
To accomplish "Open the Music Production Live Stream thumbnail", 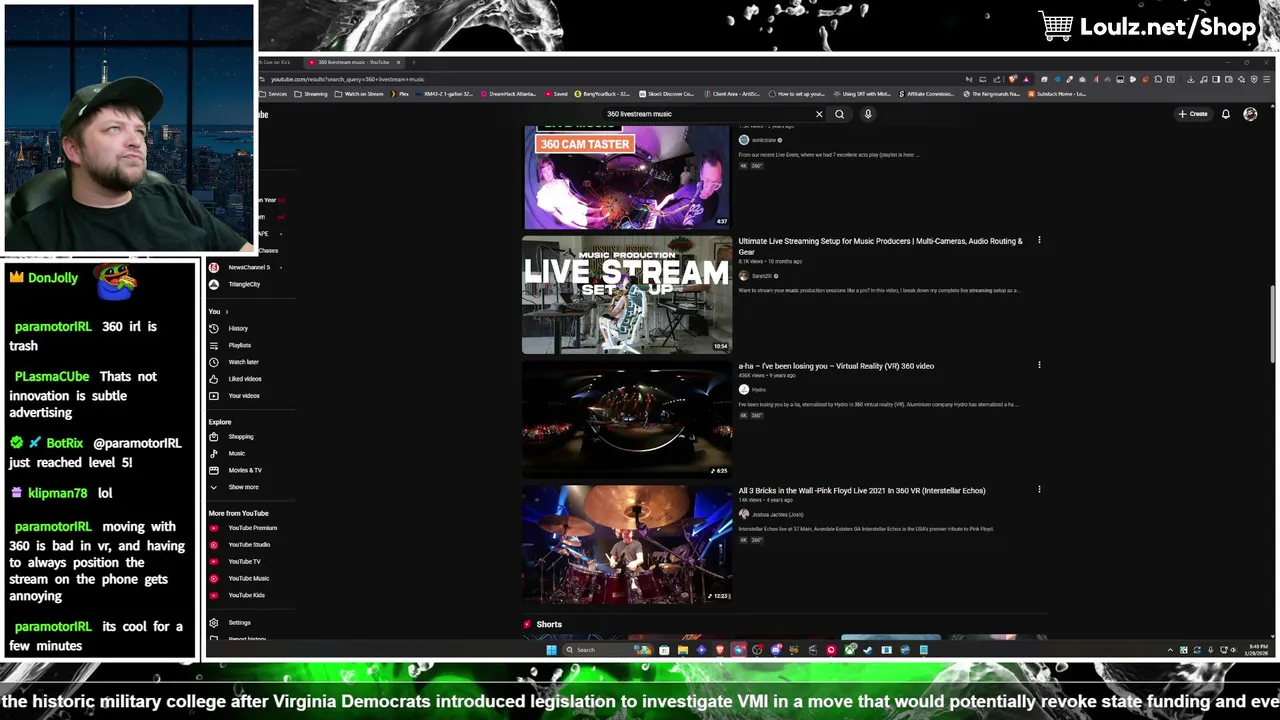I will coord(627,294).
